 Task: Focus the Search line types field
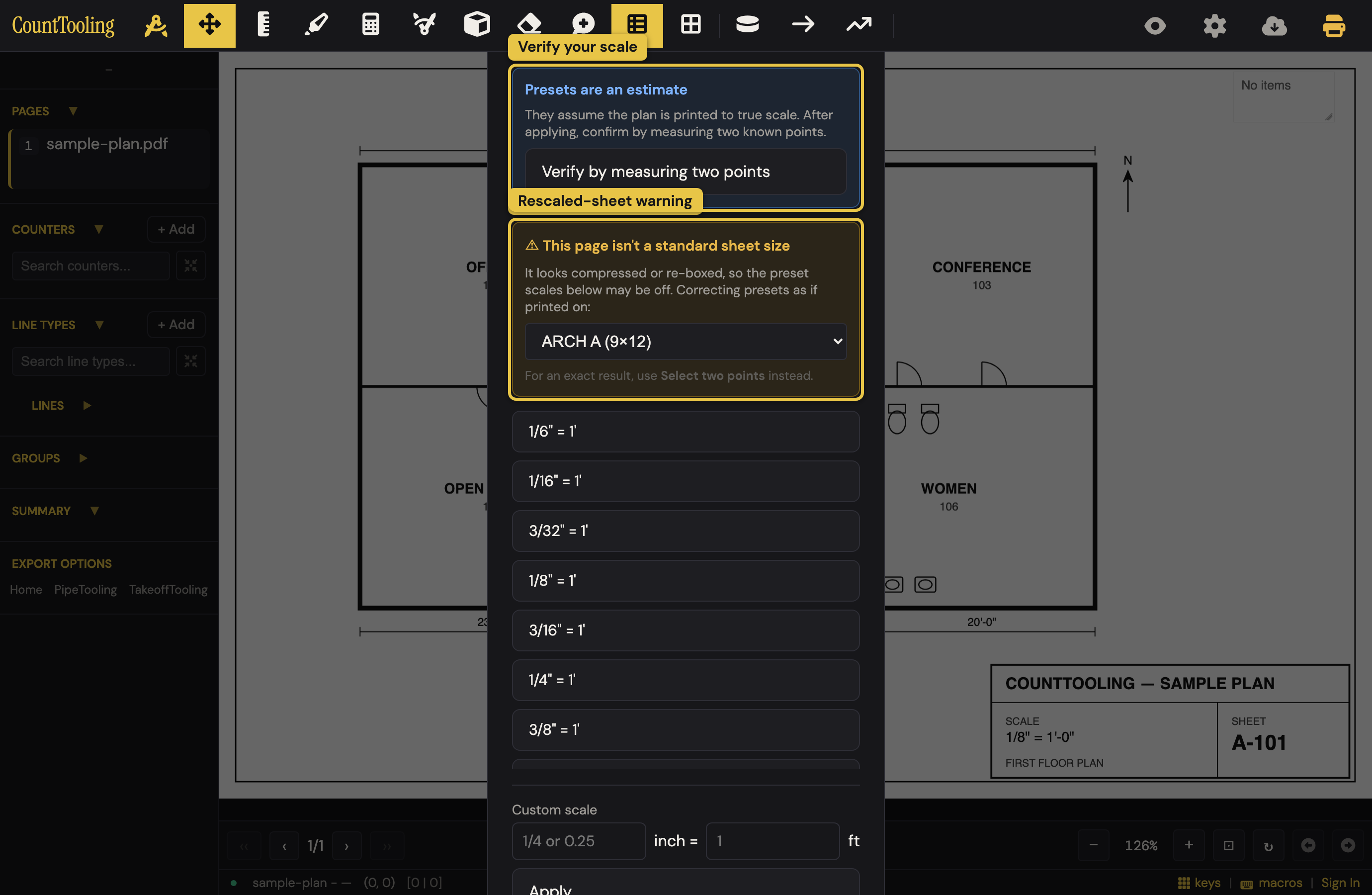(90, 361)
